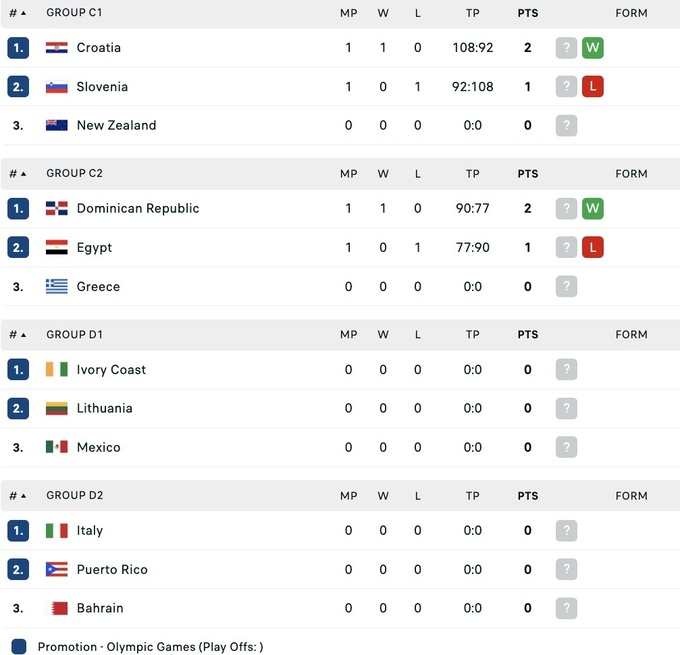Viewport: 680px width, 655px height.
Task: Sort Group D2 by MP column
Action: pyautogui.click(x=348, y=496)
